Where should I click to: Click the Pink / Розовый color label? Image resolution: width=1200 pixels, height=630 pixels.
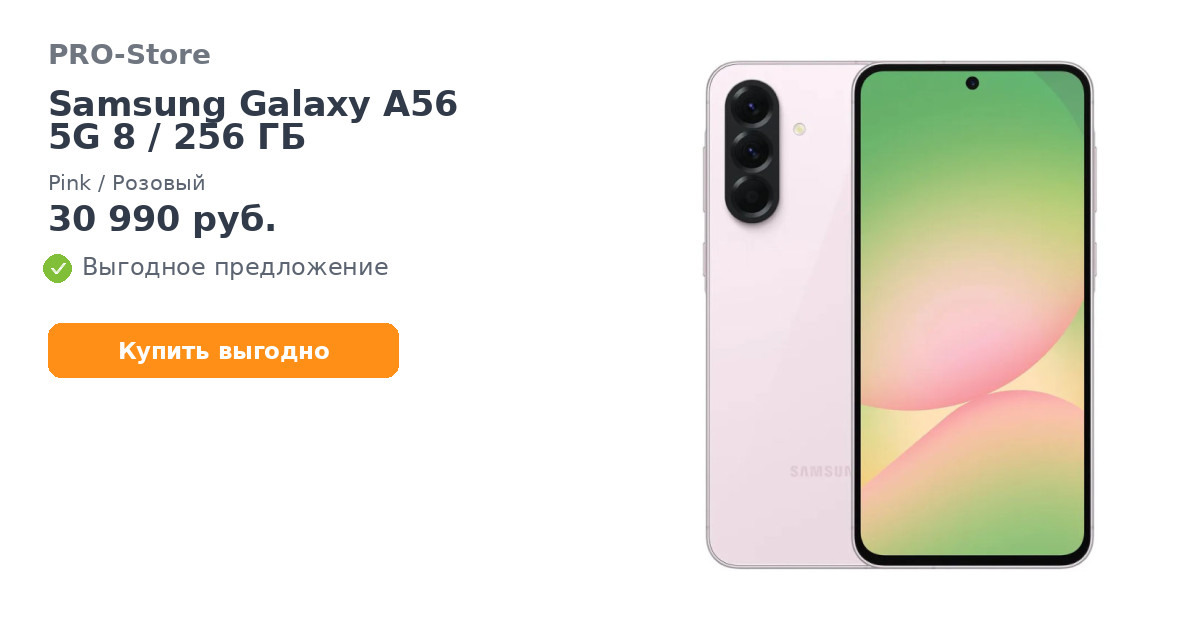[127, 183]
